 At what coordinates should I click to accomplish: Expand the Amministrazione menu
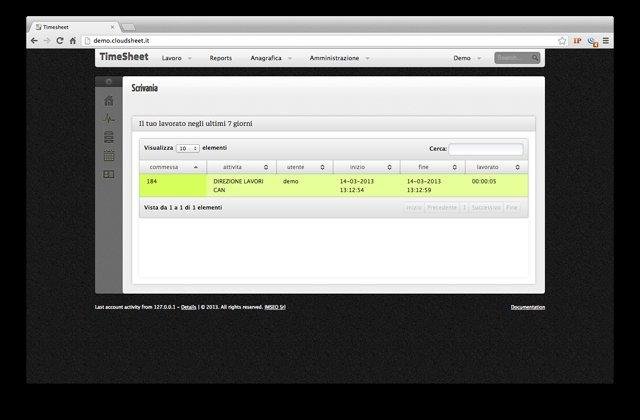click(339, 58)
